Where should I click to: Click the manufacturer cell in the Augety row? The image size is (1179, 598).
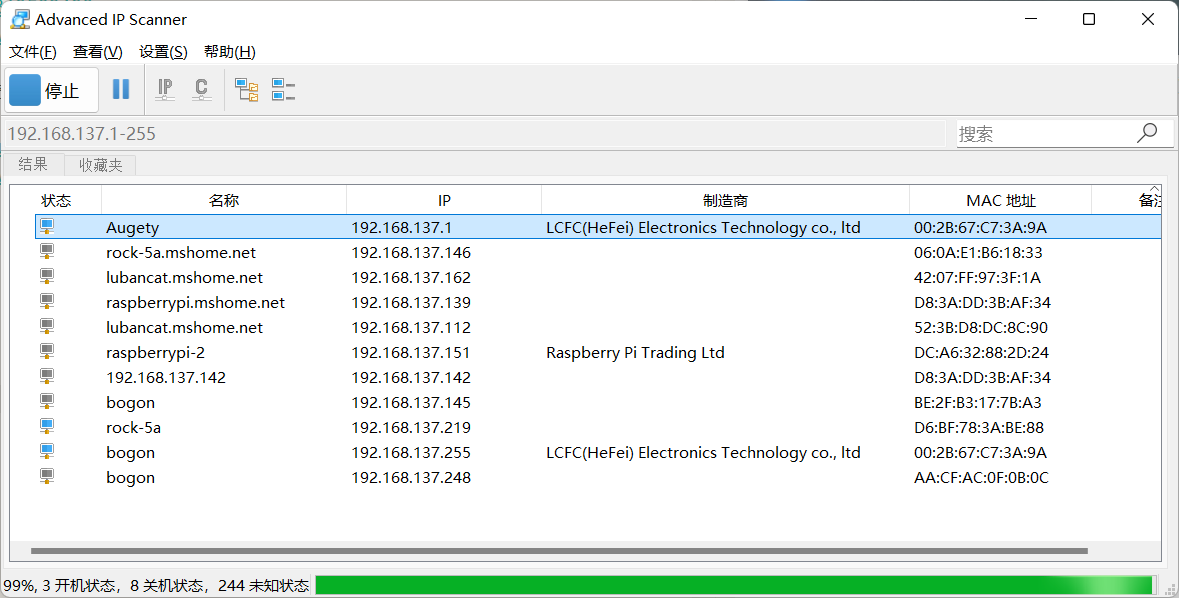pos(703,227)
